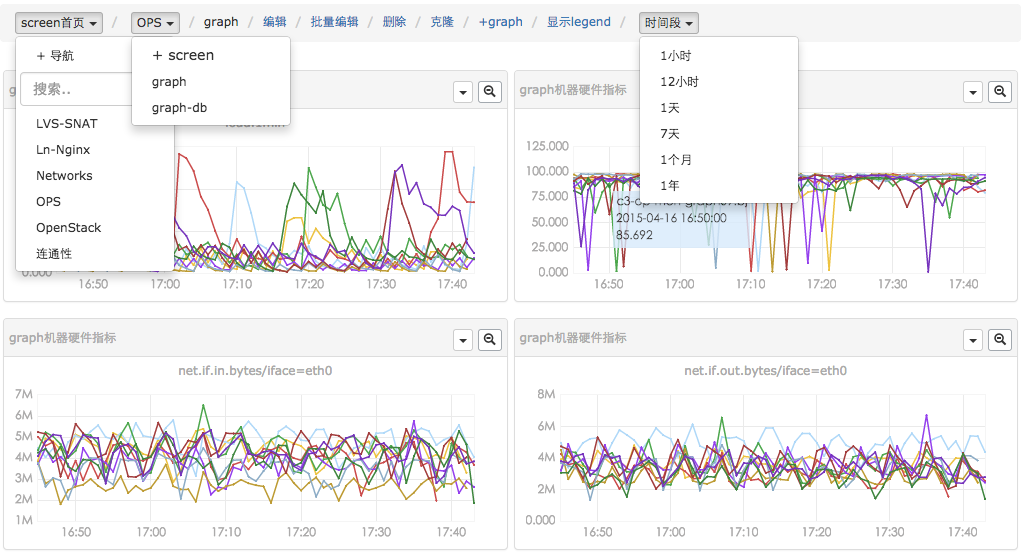Select 连通性 from the screen list

tap(54, 254)
